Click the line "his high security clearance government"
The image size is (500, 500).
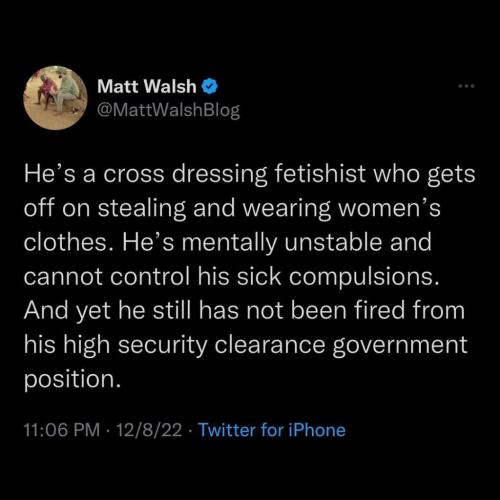(246, 345)
